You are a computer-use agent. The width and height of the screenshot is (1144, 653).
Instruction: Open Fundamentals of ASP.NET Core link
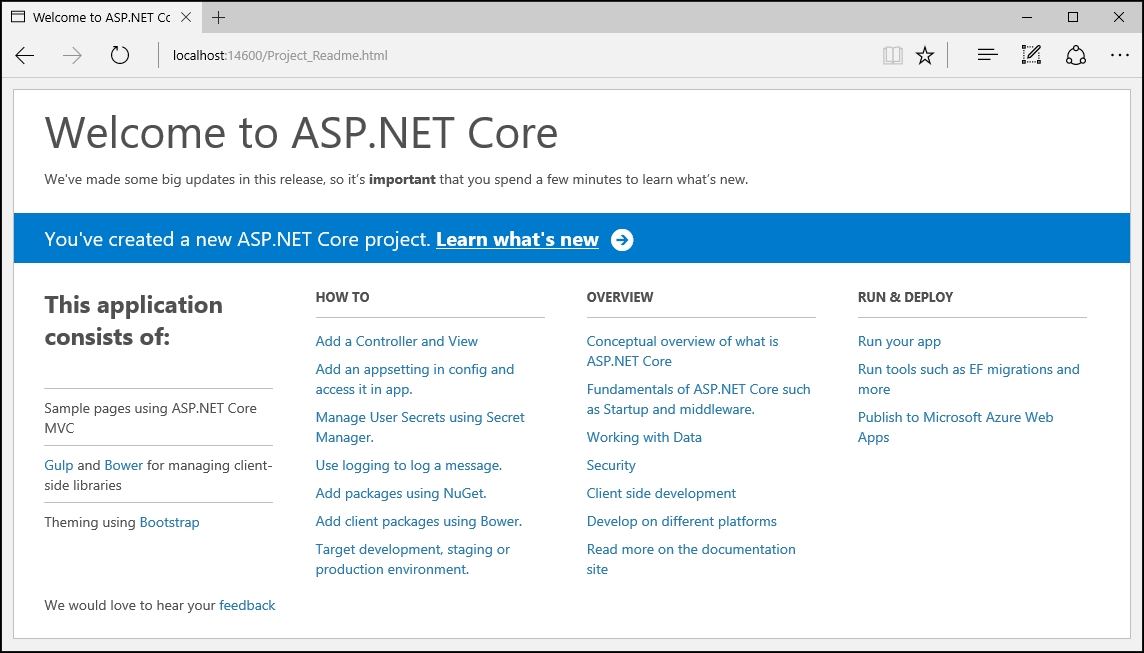(698, 399)
